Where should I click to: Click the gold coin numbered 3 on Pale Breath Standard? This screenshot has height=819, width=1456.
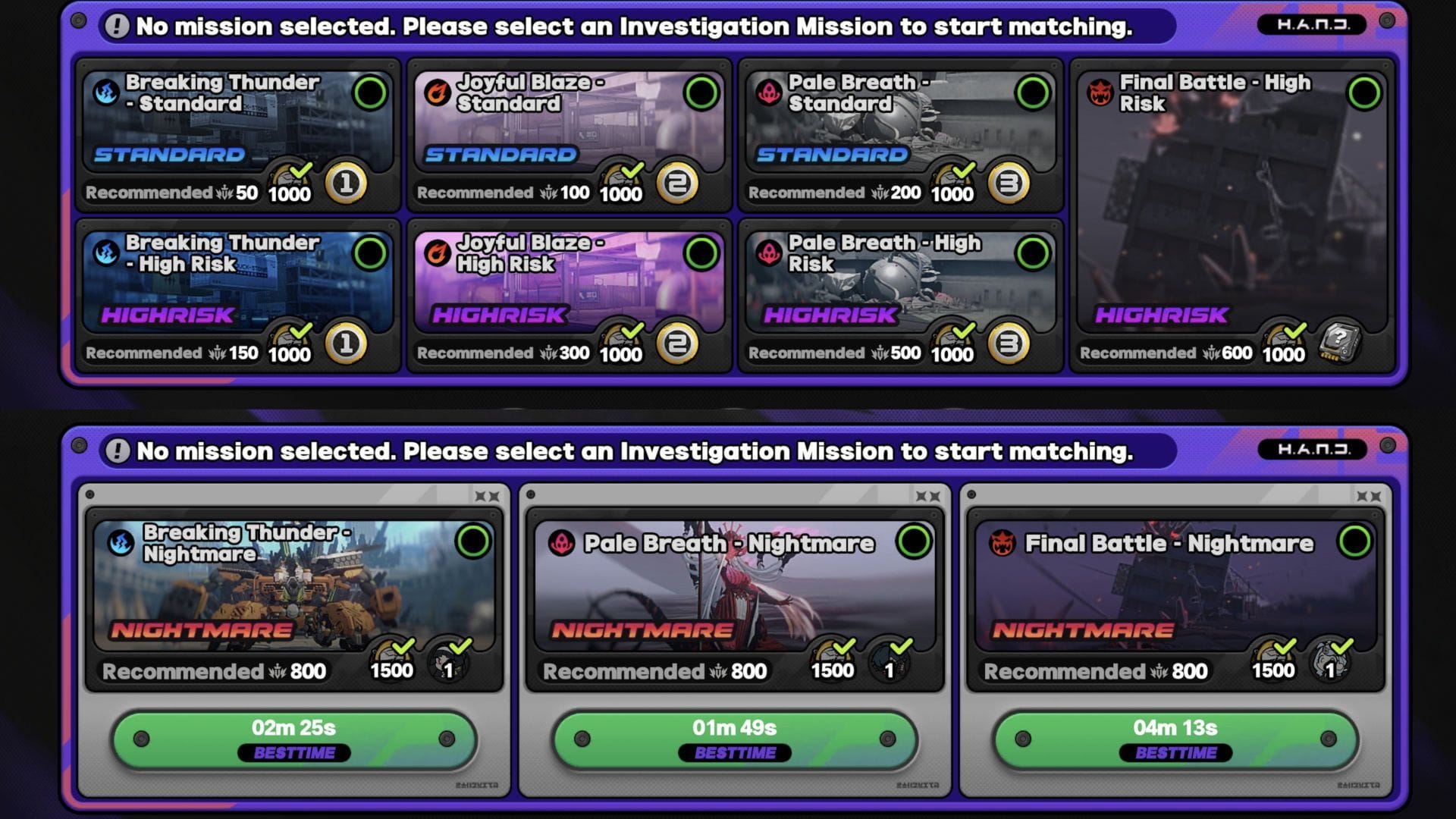1009,183
